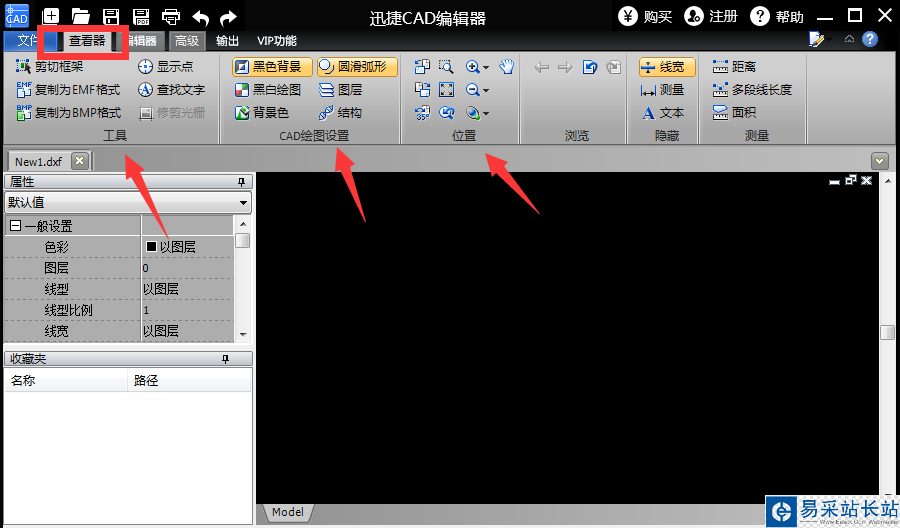
Task: Collapse the ribbon with the up chevron
Action: [849, 39]
